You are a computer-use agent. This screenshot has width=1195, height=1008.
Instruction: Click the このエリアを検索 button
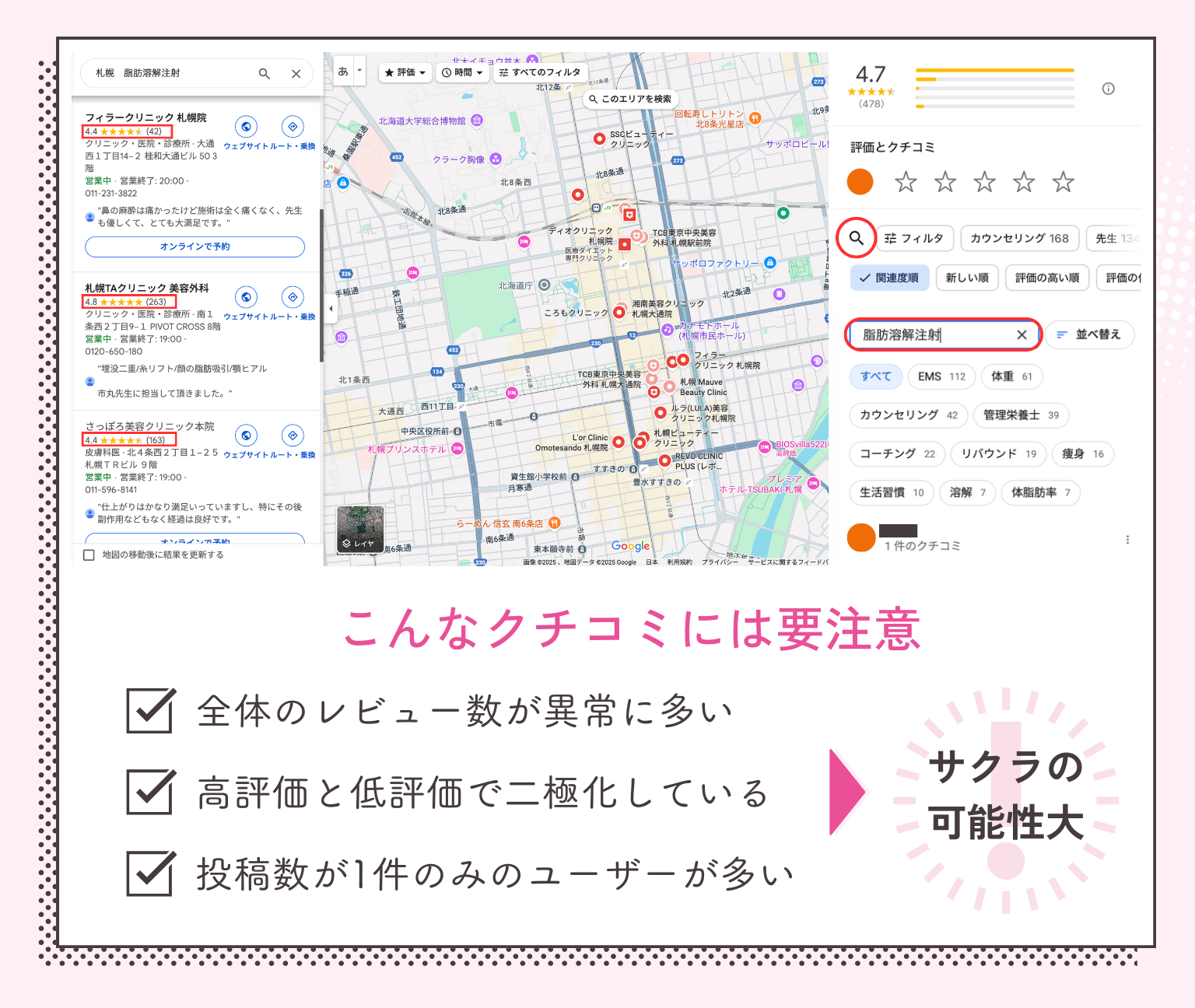(630, 99)
